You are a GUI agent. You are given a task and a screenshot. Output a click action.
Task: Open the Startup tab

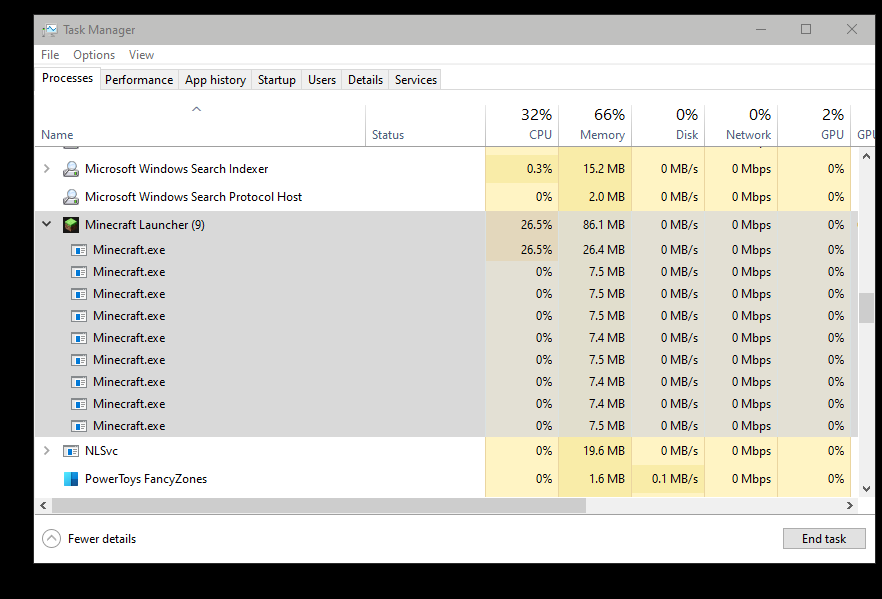(x=277, y=80)
